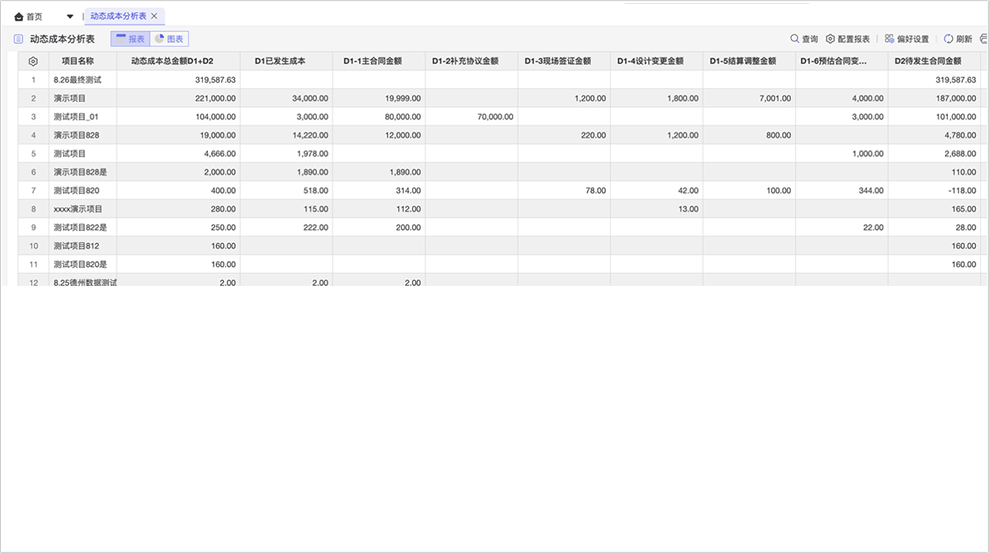Open 偏好设置 preferences
The height and width of the screenshot is (553, 989).
[906, 39]
